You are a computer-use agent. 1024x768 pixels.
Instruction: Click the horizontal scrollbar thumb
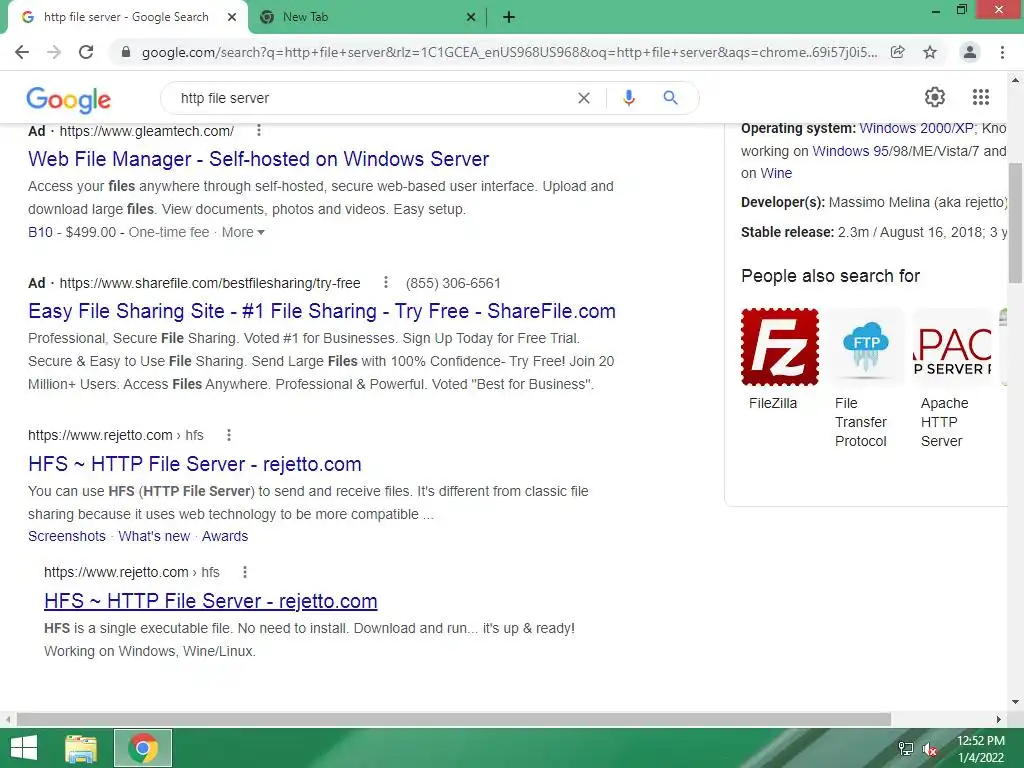(454, 719)
